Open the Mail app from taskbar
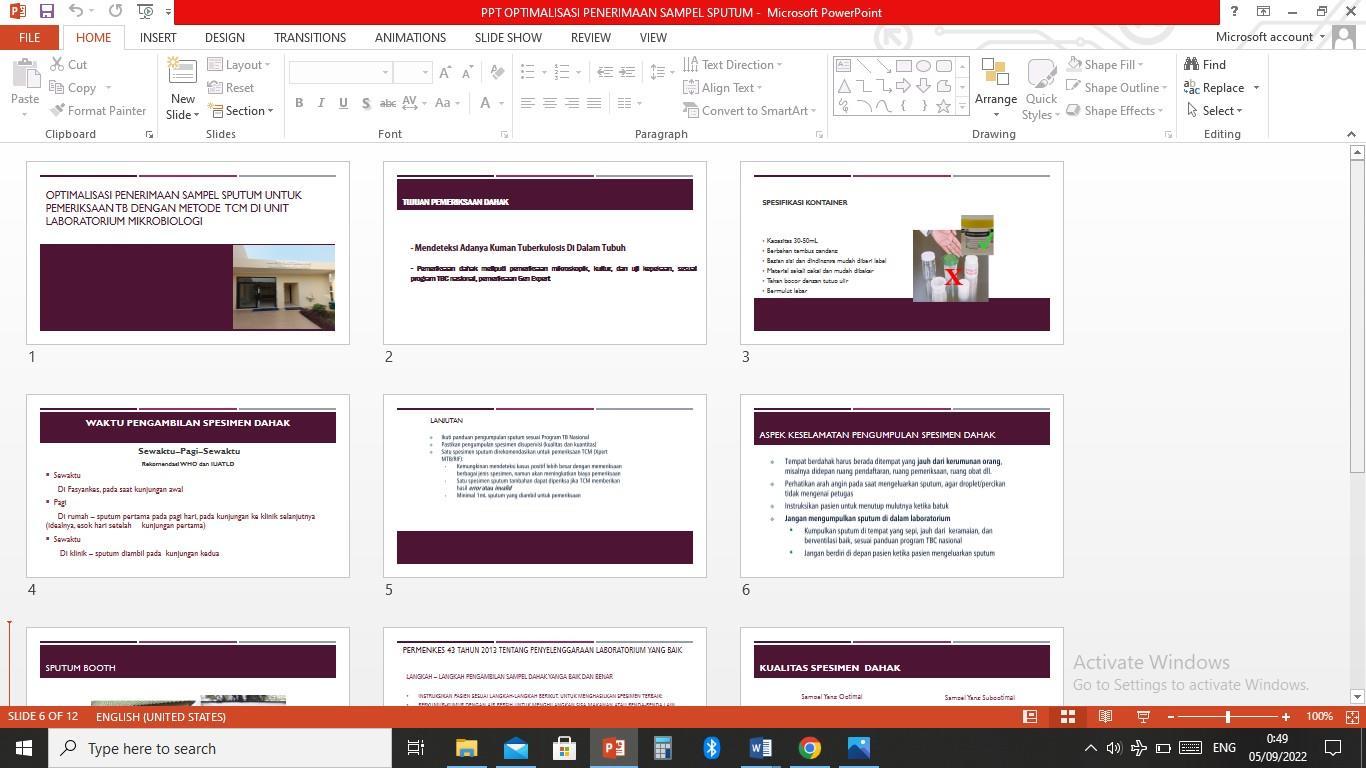 pyautogui.click(x=516, y=748)
